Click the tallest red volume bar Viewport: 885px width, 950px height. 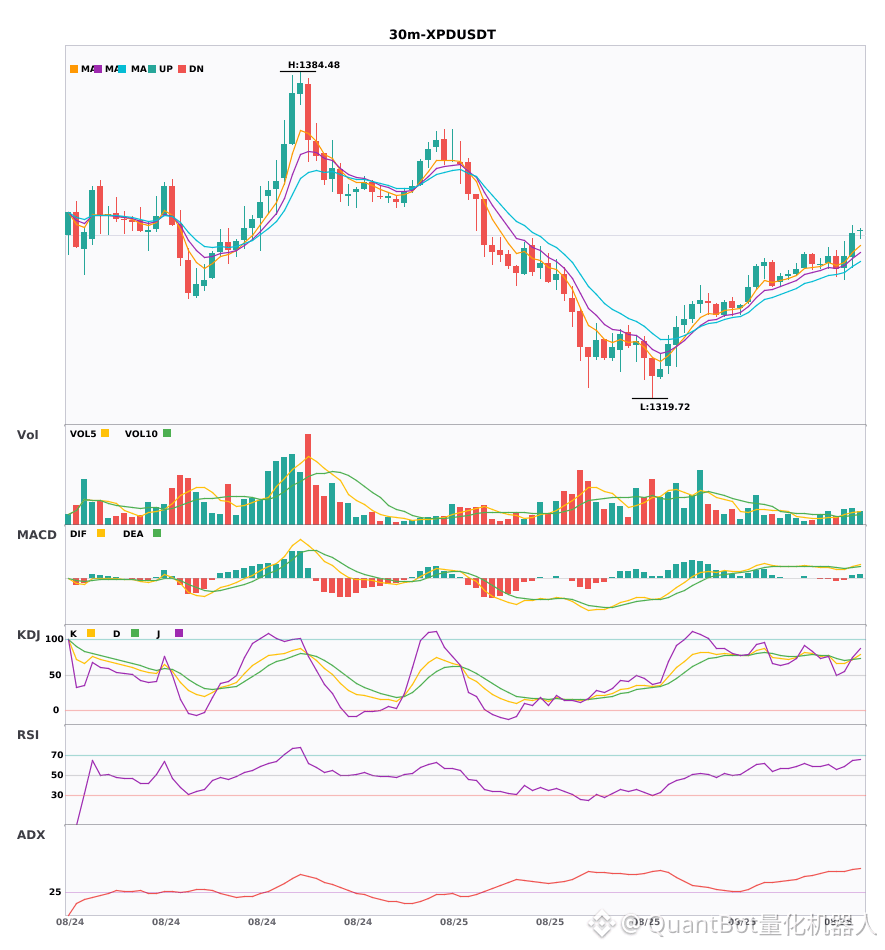pos(308,479)
